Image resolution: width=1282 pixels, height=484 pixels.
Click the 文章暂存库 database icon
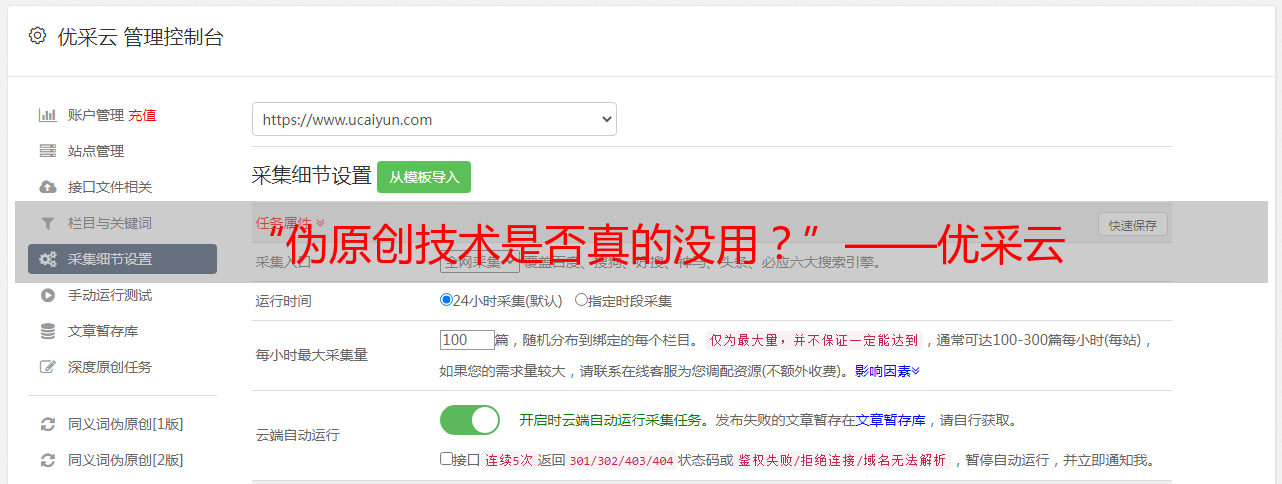[x=47, y=331]
